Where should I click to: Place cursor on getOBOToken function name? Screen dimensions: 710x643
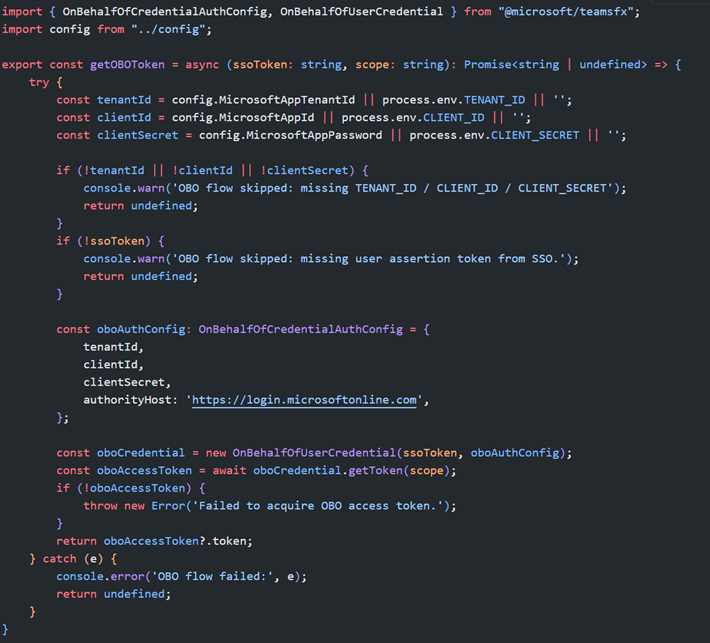131,65
